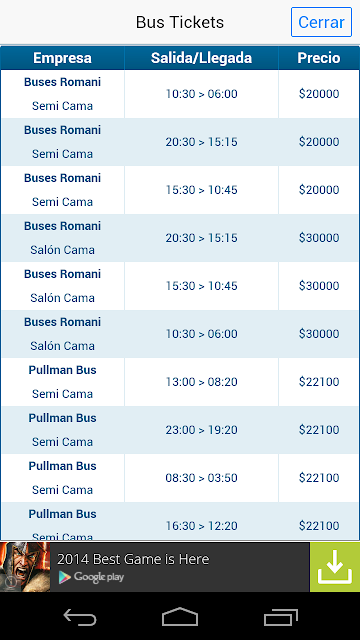The height and width of the screenshot is (640, 360).
Task: Tap the 16:30 > 12:20 Pullman Bus schedule
Action: tap(201, 526)
